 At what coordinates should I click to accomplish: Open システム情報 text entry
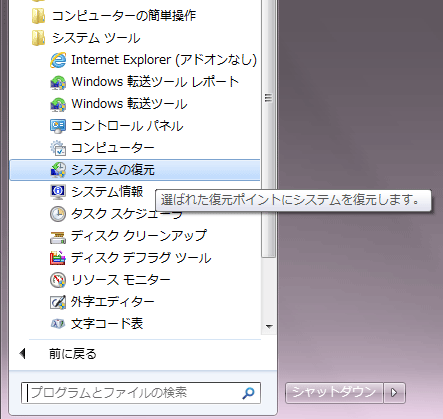107,192
